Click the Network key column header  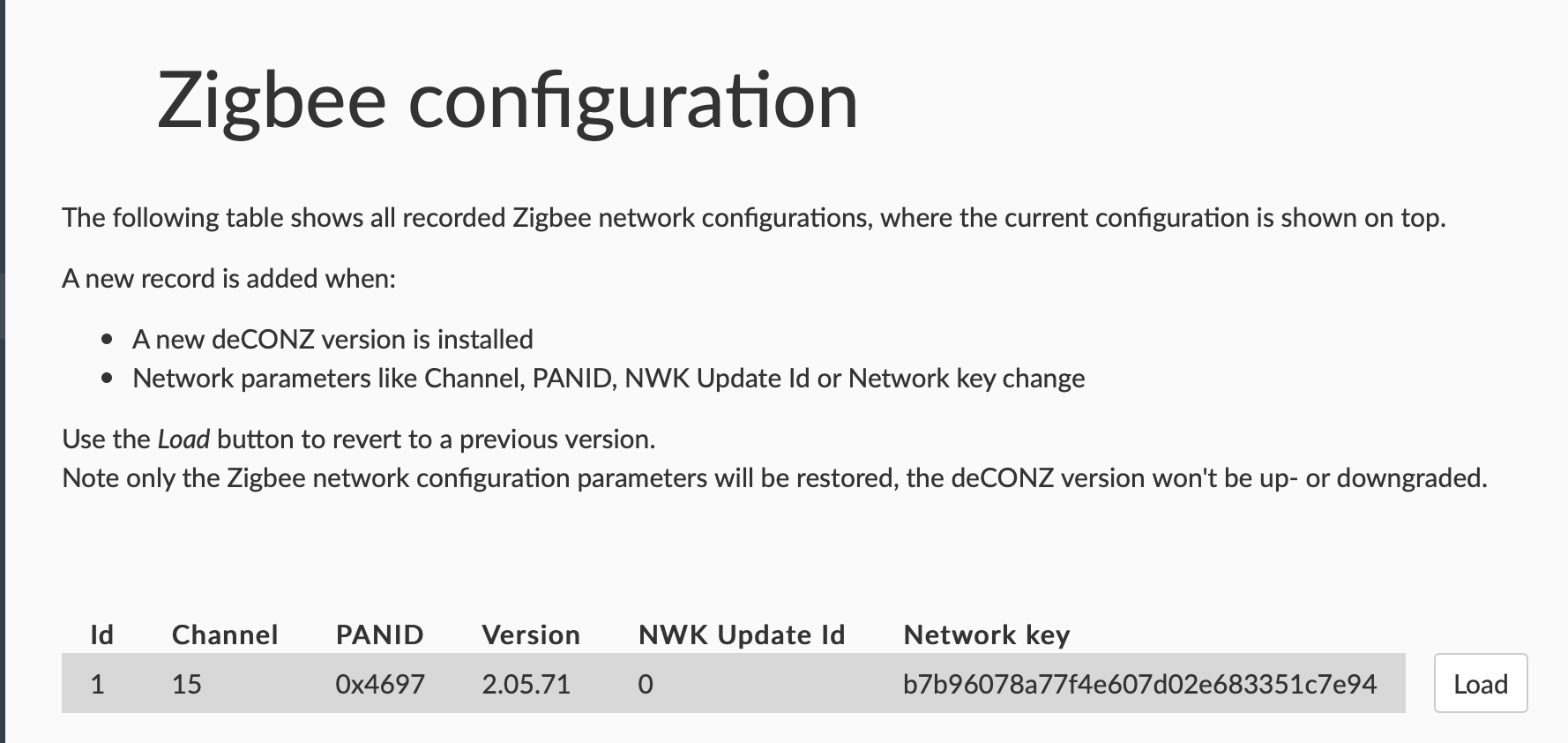[986, 634]
